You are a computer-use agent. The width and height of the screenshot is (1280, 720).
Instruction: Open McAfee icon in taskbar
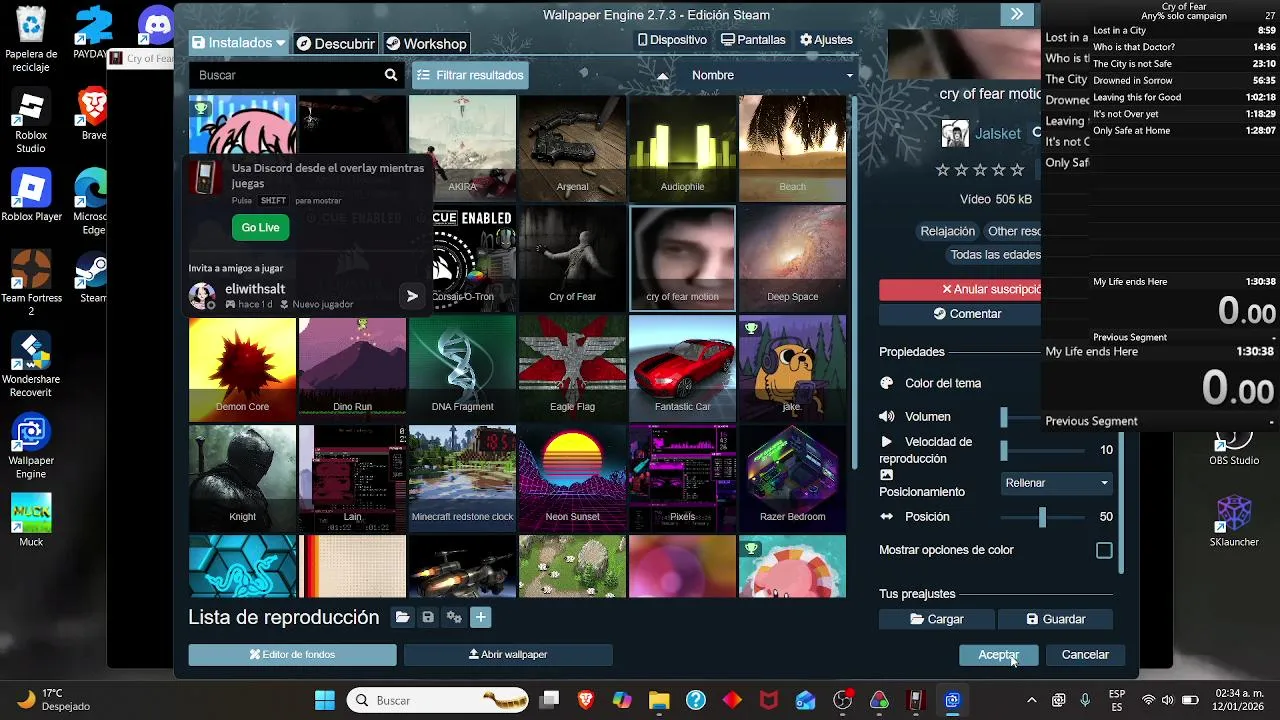768,700
